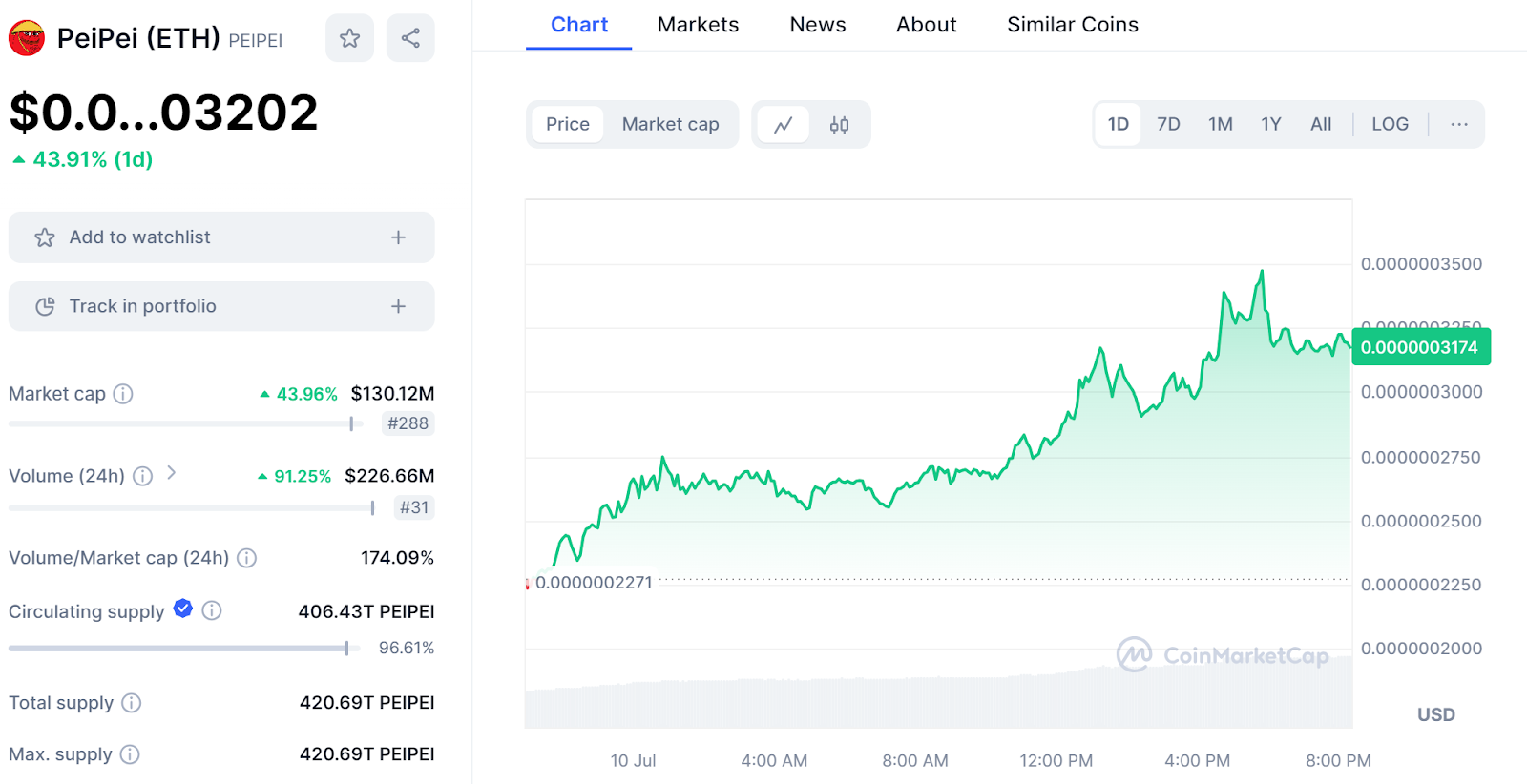This screenshot has height=784, width=1527.
Task: Click Add to watchlist button
Action: pos(221,237)
